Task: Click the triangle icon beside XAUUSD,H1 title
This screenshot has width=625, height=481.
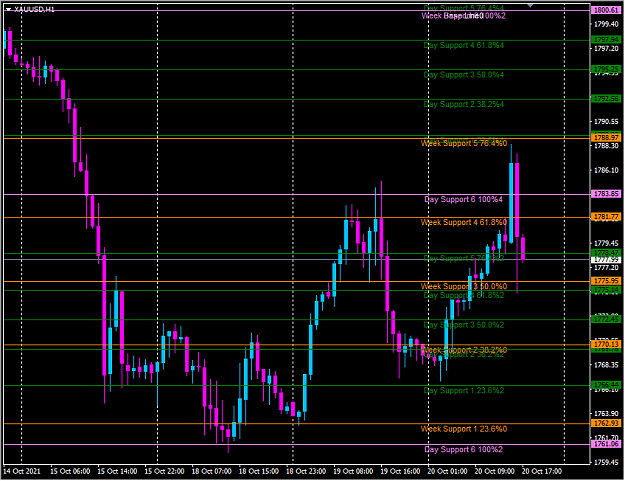Action: point(8,10)
